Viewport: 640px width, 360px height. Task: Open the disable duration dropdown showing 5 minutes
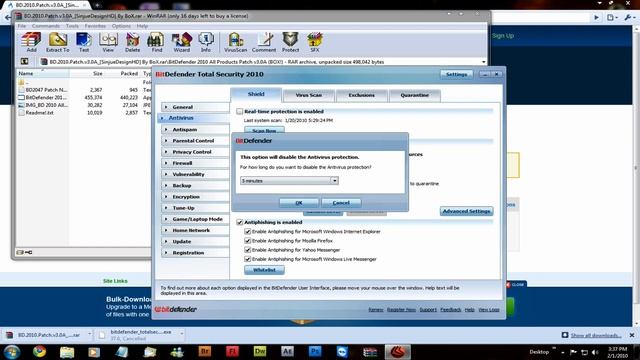point(289,180)
